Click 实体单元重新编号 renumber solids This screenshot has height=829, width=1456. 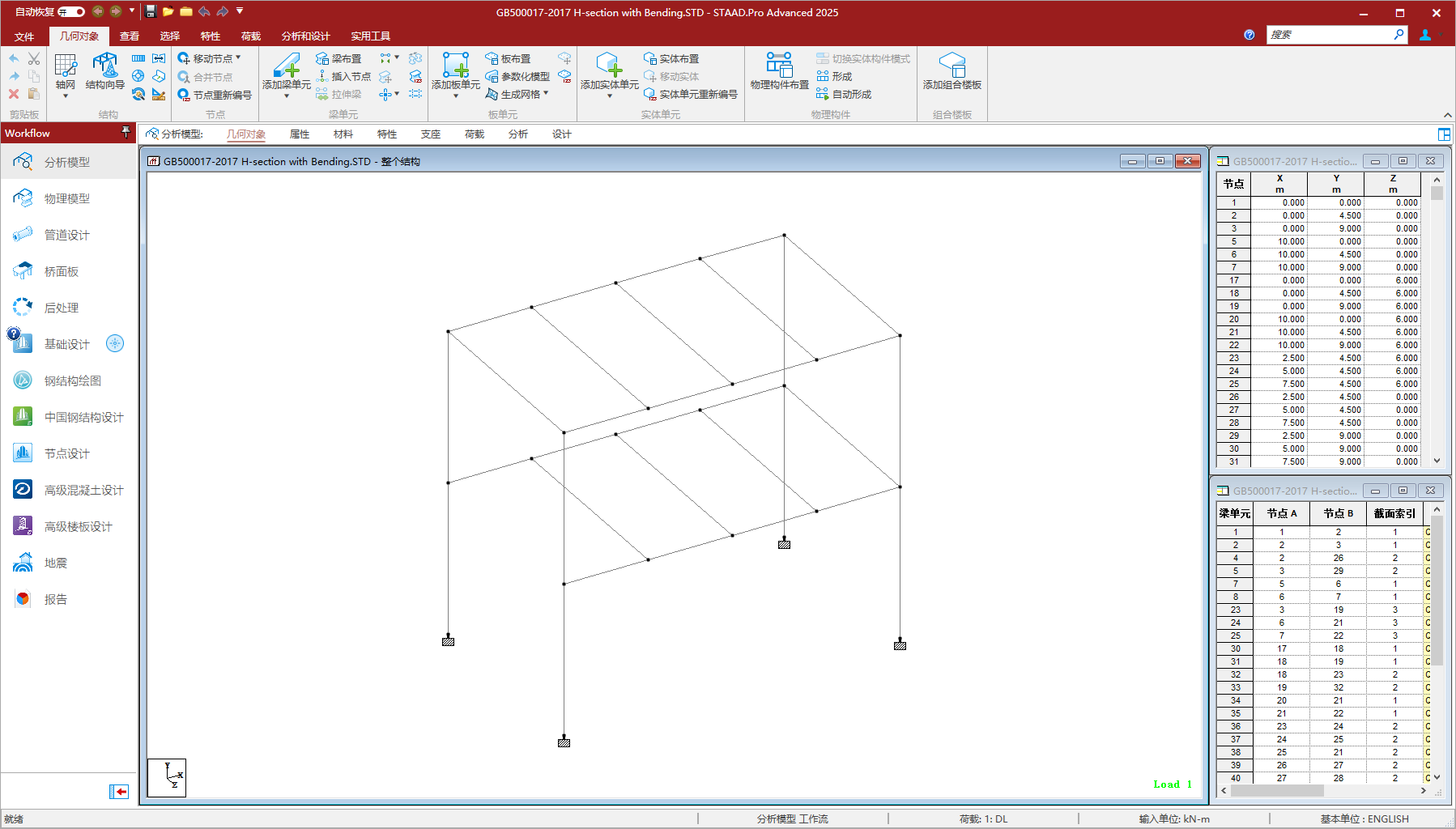click(691, 94)
